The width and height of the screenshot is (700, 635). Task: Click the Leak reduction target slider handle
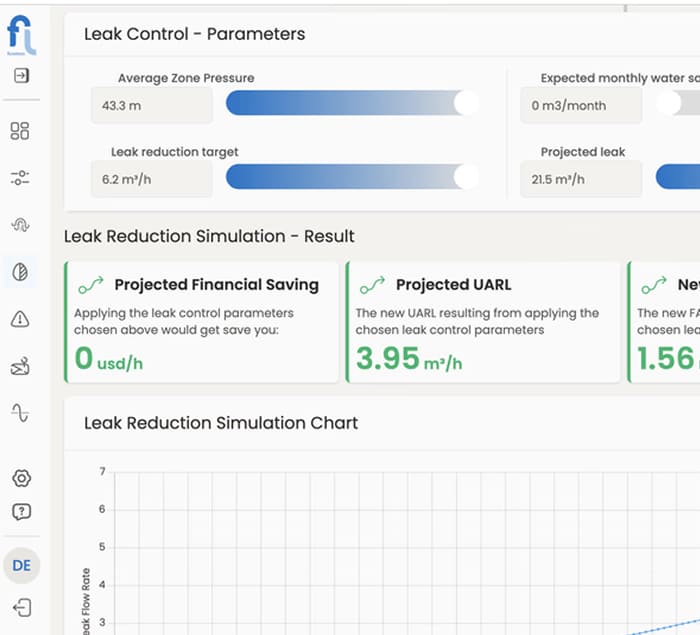click(467, 177)
